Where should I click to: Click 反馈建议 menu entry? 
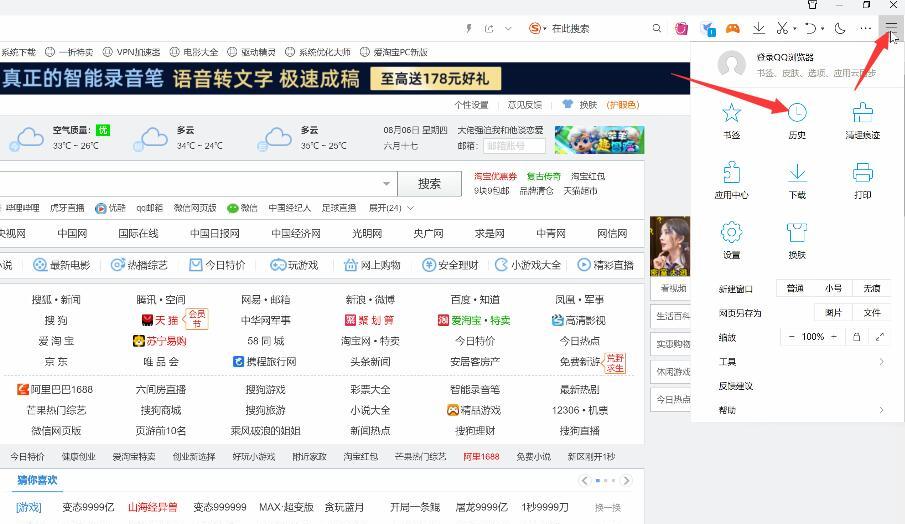(x=736, y=385)
